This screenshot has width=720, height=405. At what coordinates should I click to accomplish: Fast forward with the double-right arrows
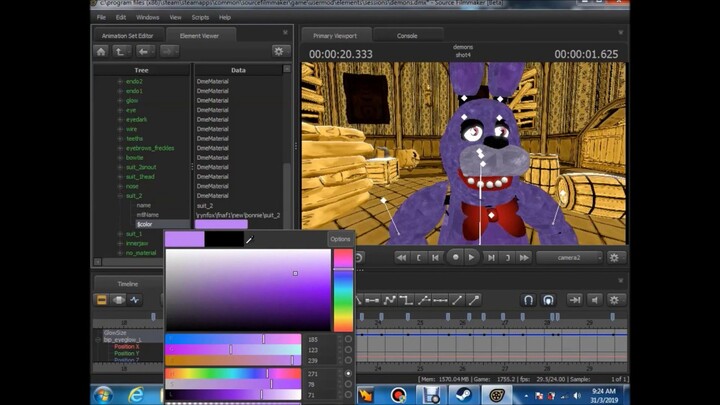pyautogui.click(x=524, y=258)
